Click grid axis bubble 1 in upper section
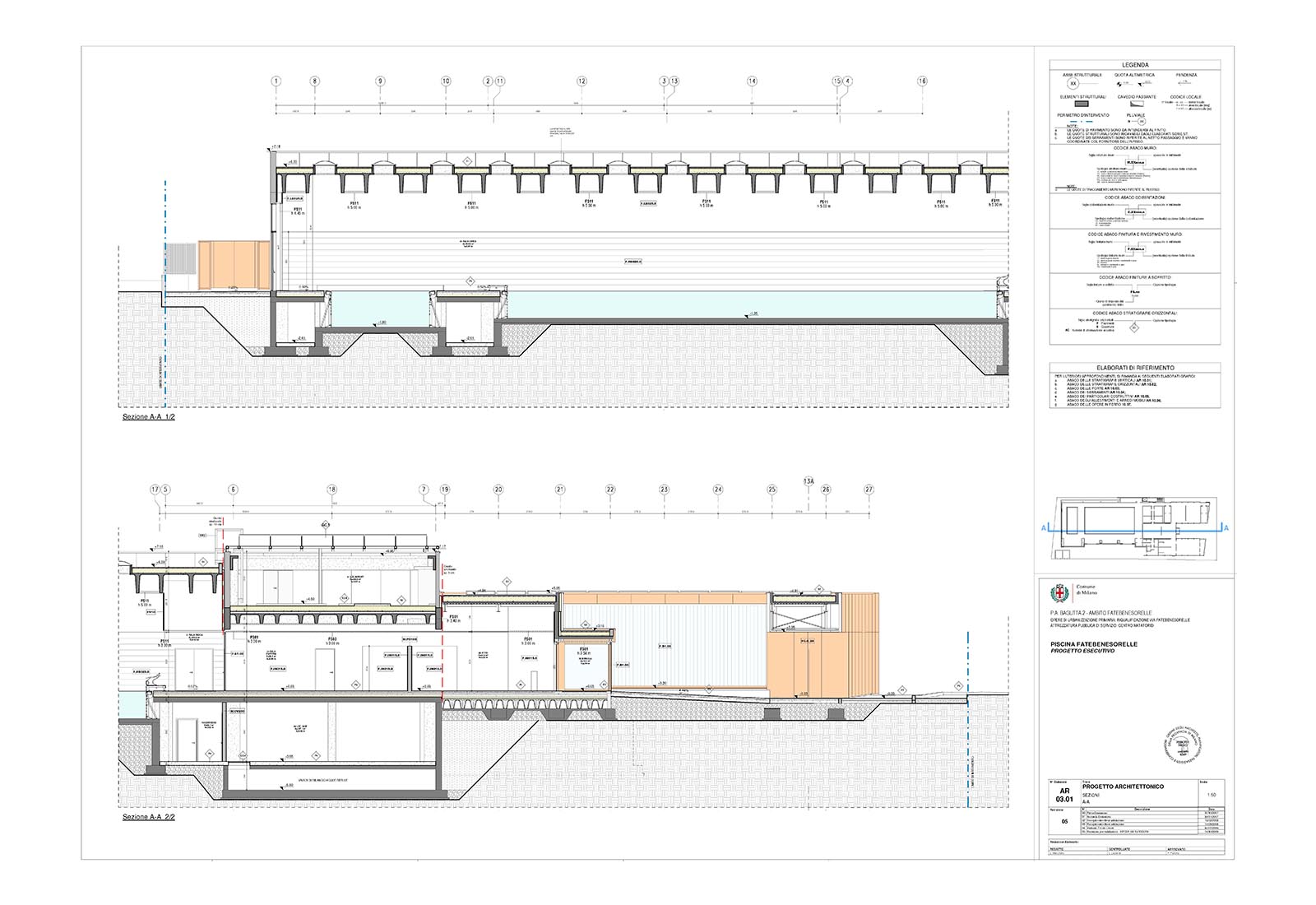 (x=276, y=81)
